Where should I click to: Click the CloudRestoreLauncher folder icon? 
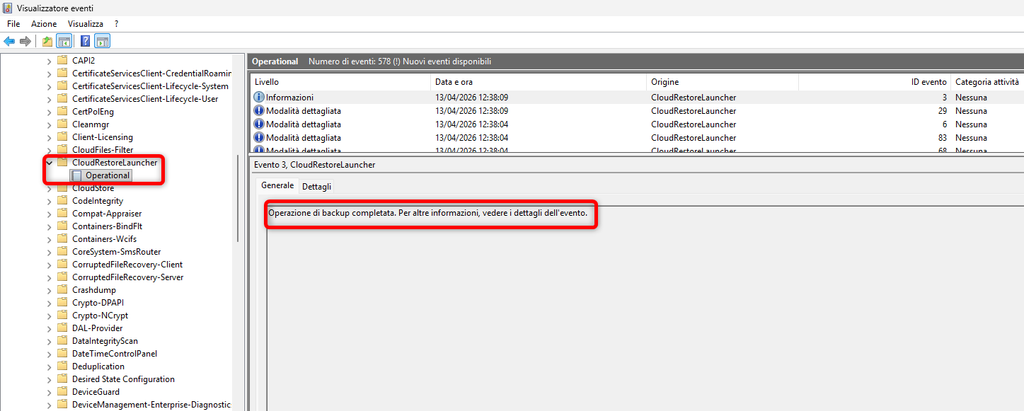point(62,162)
